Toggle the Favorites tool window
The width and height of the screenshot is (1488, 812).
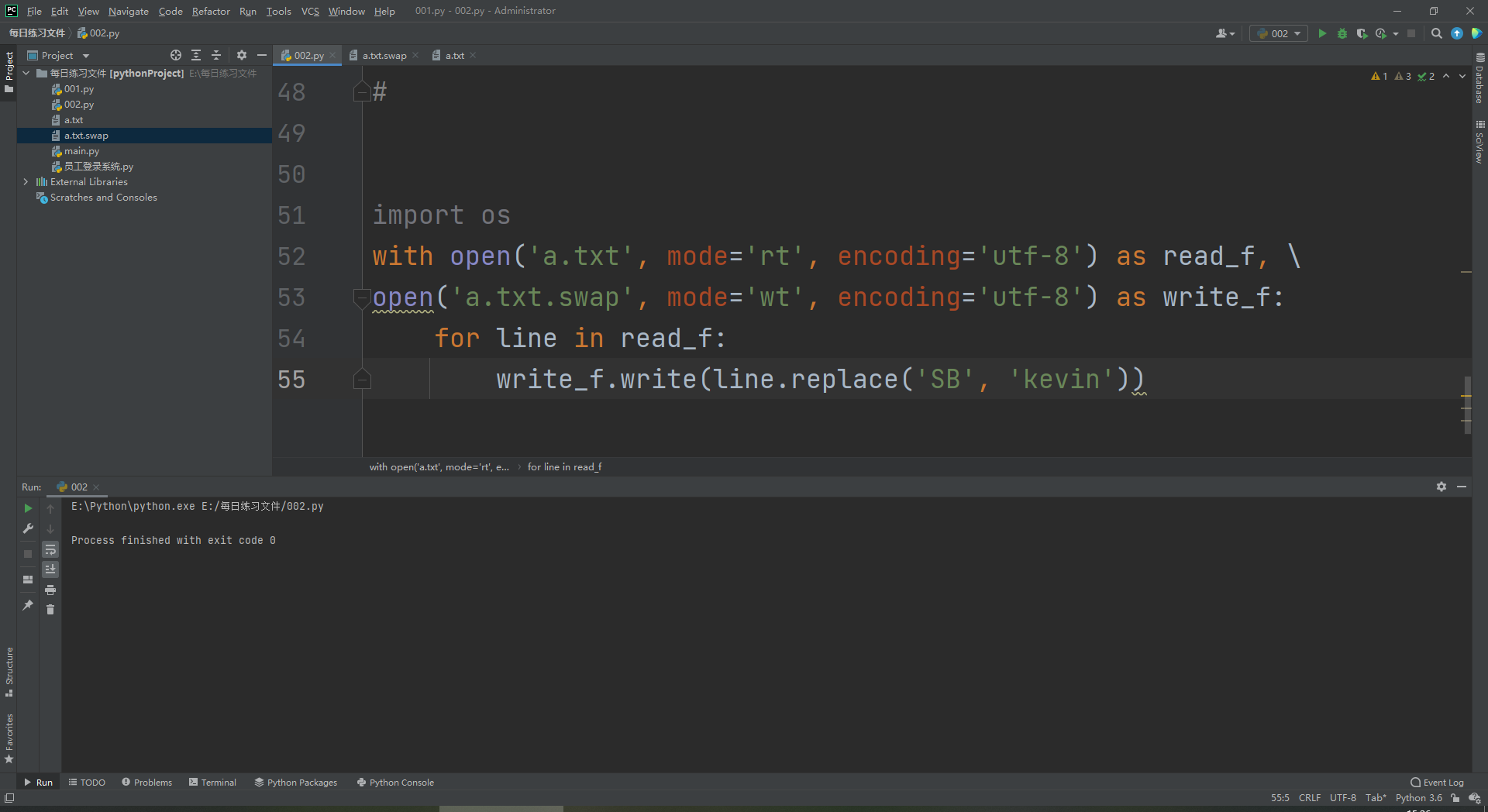coord(9,738)
